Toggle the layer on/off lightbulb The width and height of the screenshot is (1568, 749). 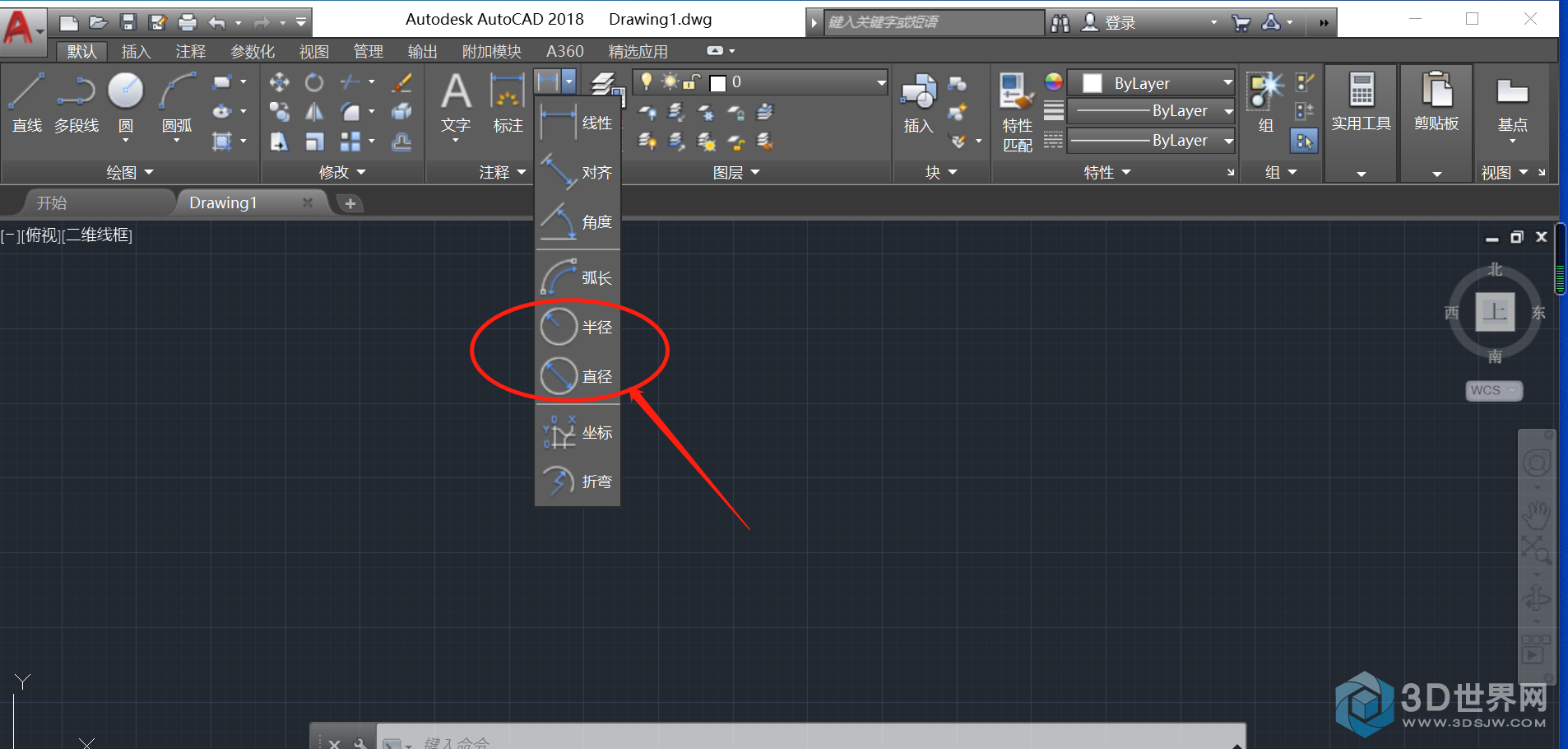[647, 81]
